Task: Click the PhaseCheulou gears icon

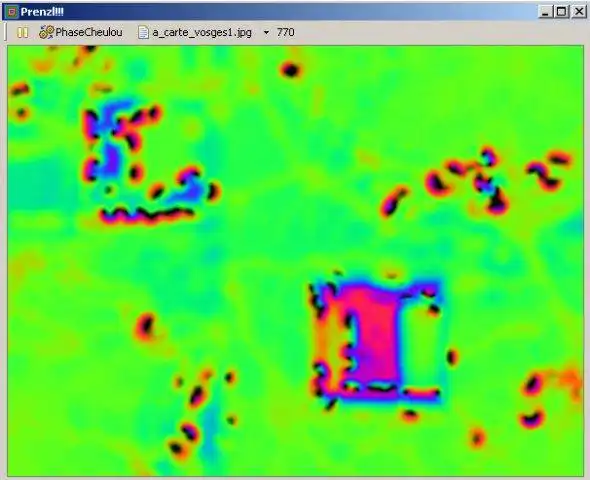Action: (46, 32)
